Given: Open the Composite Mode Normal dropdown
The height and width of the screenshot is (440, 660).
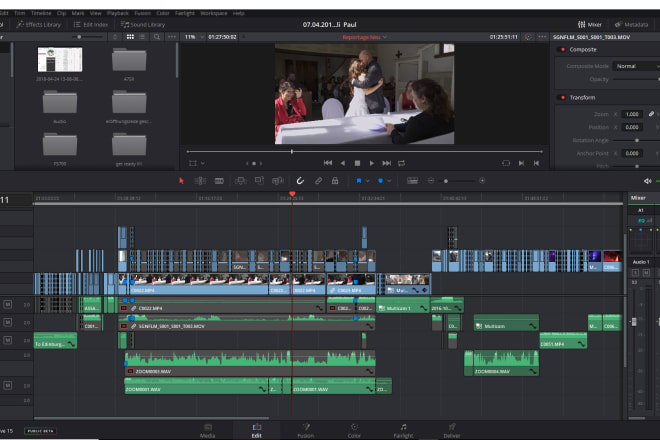Looking at the screenshot, I should pos(636,66).
